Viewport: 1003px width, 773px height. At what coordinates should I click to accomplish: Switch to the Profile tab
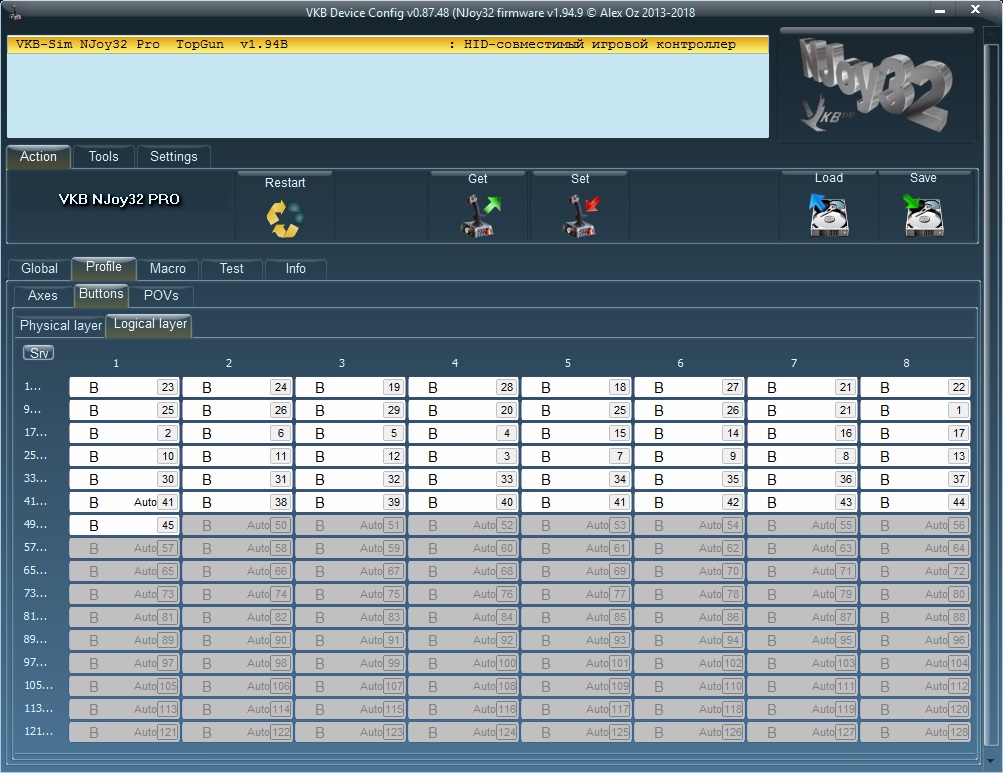pos(104,267)
